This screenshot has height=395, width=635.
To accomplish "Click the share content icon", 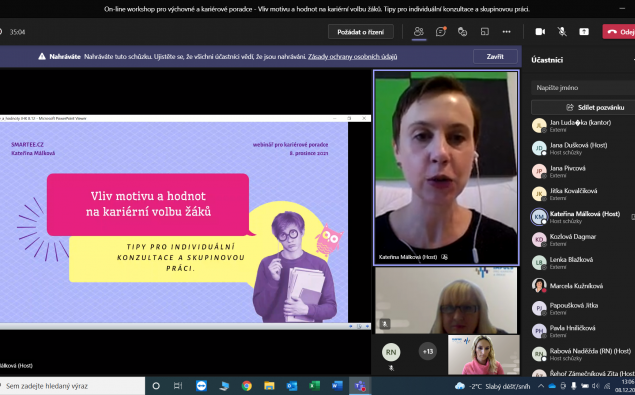I will pyautogui.click(x=584, y=32).
